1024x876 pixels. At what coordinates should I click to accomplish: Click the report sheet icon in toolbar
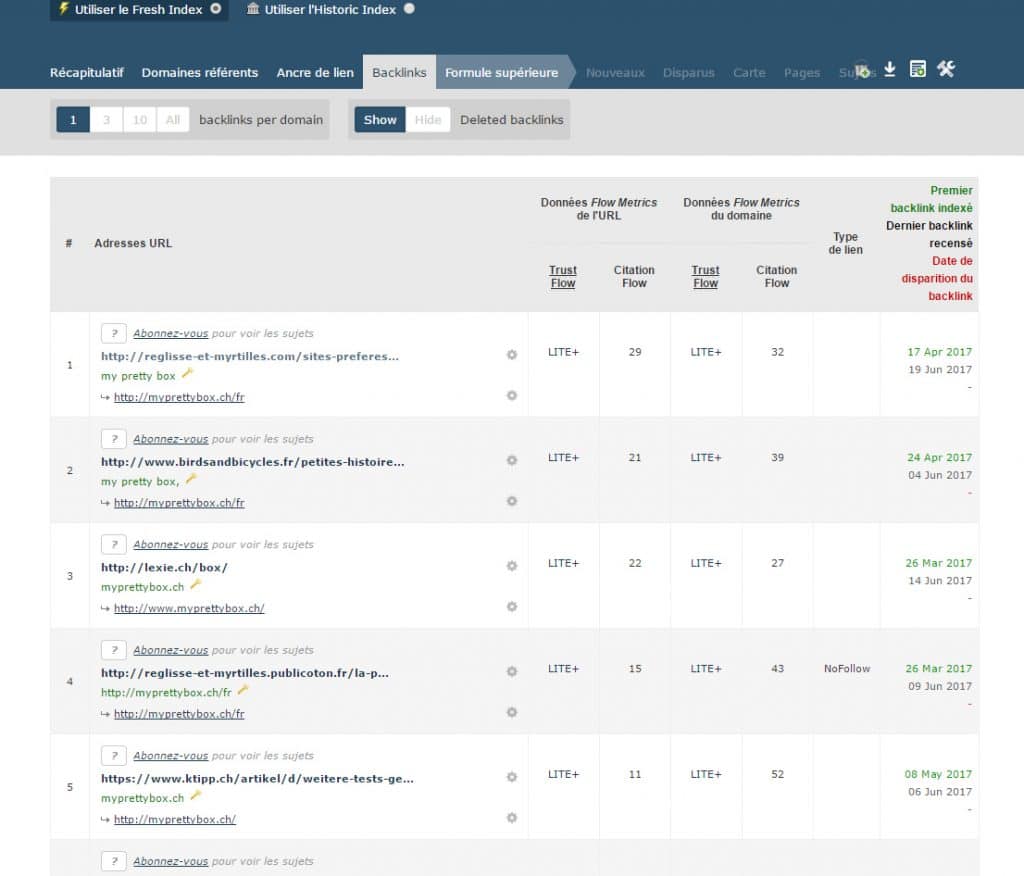coord(918,69)
